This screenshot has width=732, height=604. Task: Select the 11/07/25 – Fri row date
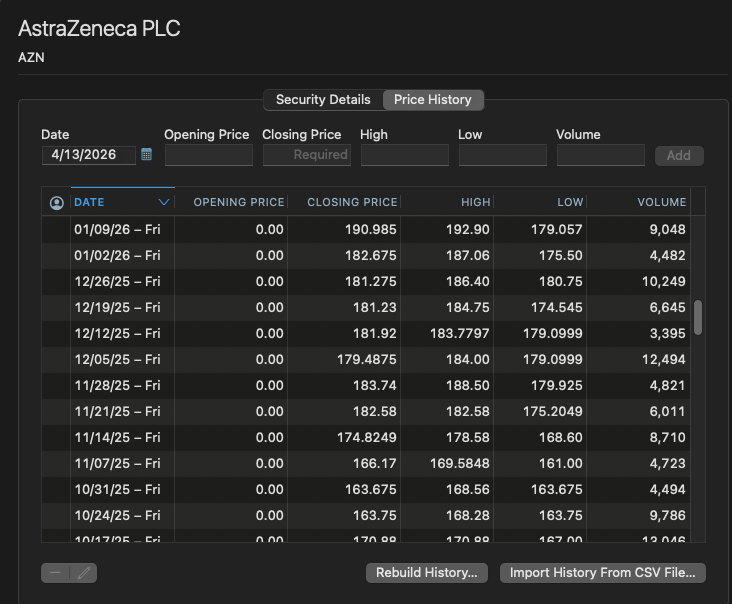117,464
